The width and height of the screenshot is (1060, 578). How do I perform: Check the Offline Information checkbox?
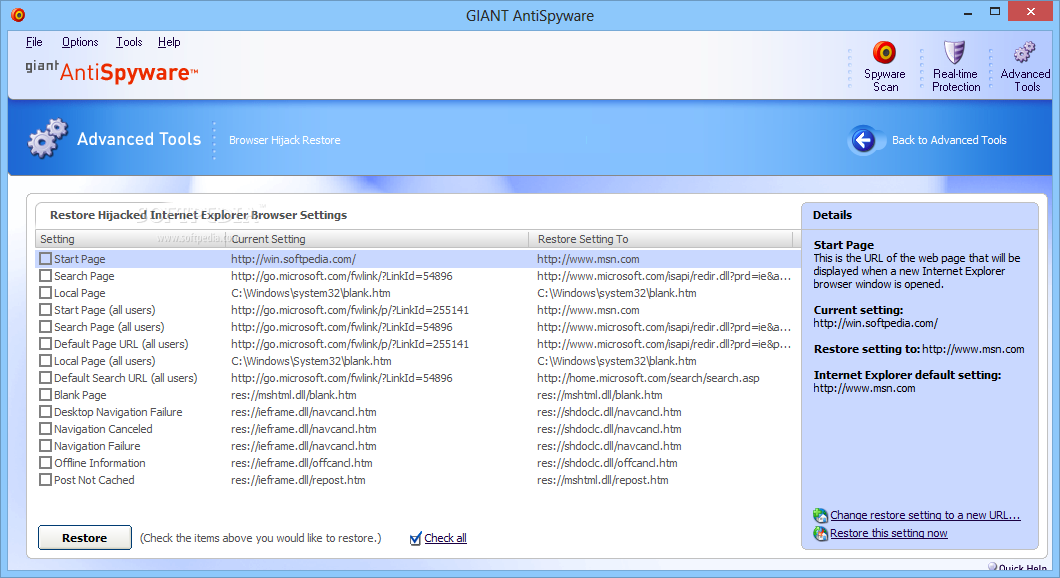45,463
